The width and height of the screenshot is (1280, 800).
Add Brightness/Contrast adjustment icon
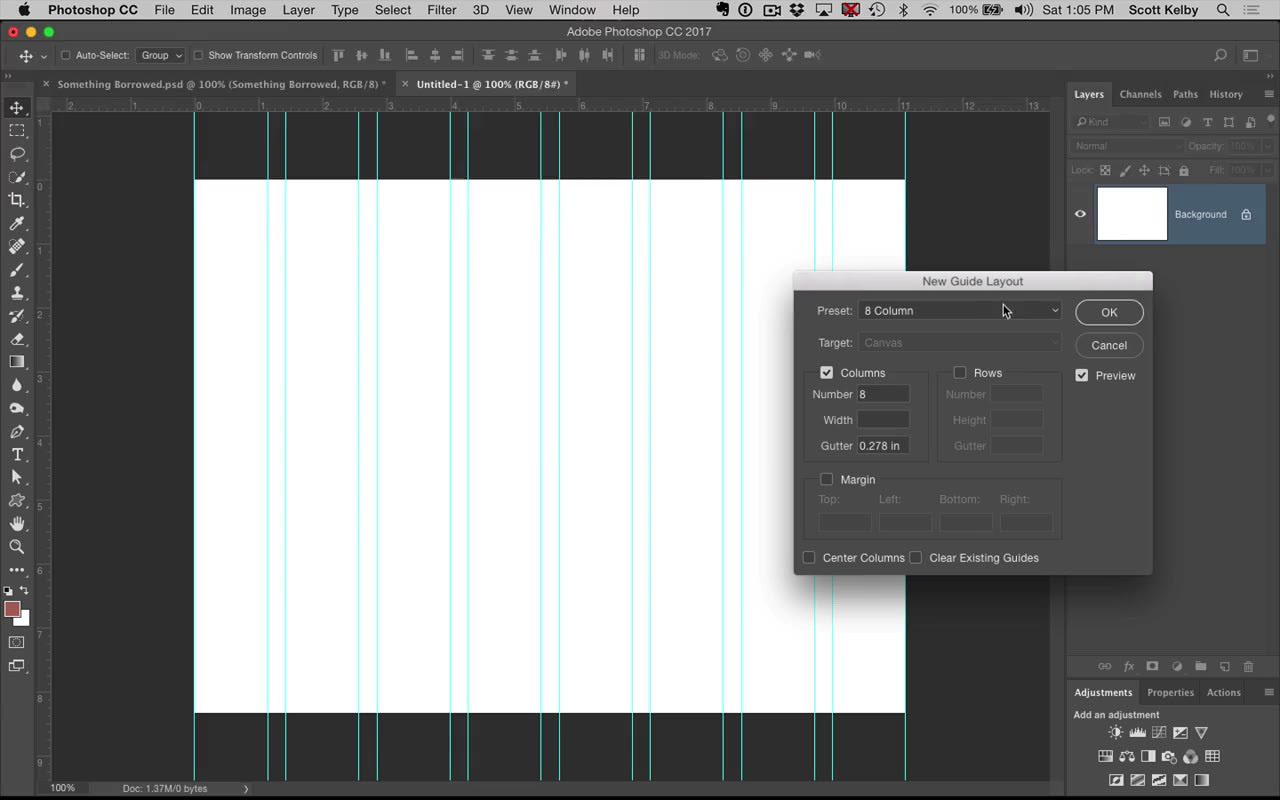tap(1115, 733)
